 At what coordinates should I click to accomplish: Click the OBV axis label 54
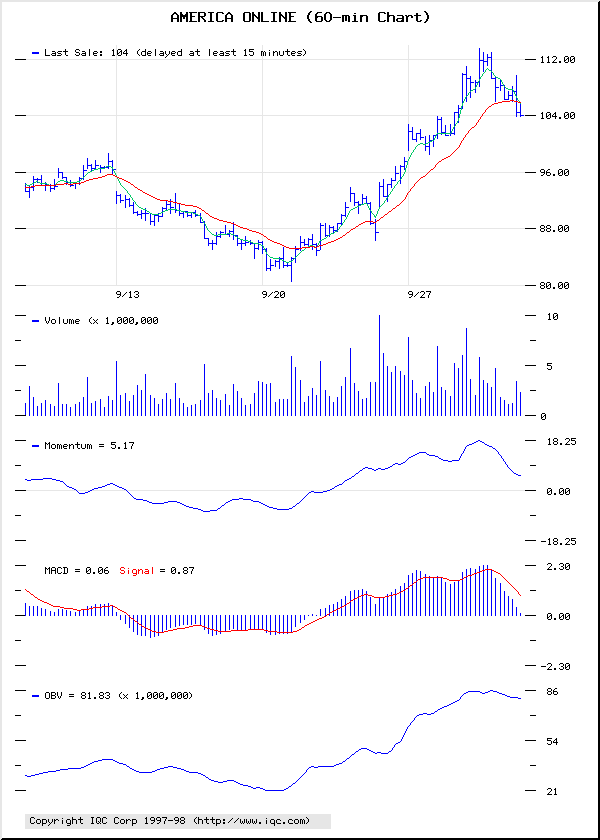coord(552,741)
